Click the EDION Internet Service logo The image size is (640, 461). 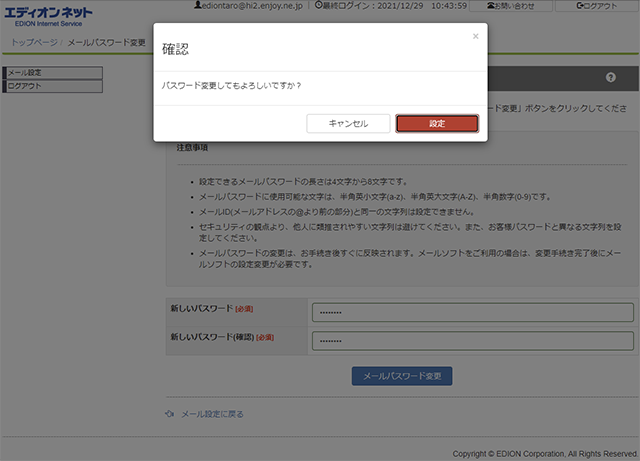[x=48, y=16]
